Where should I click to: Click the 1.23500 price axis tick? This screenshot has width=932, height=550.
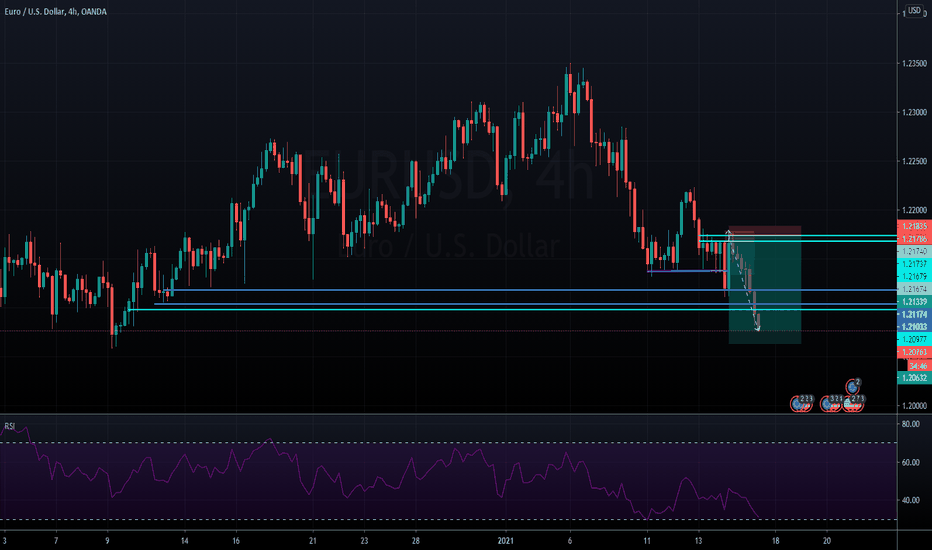[x=914, y=64]
